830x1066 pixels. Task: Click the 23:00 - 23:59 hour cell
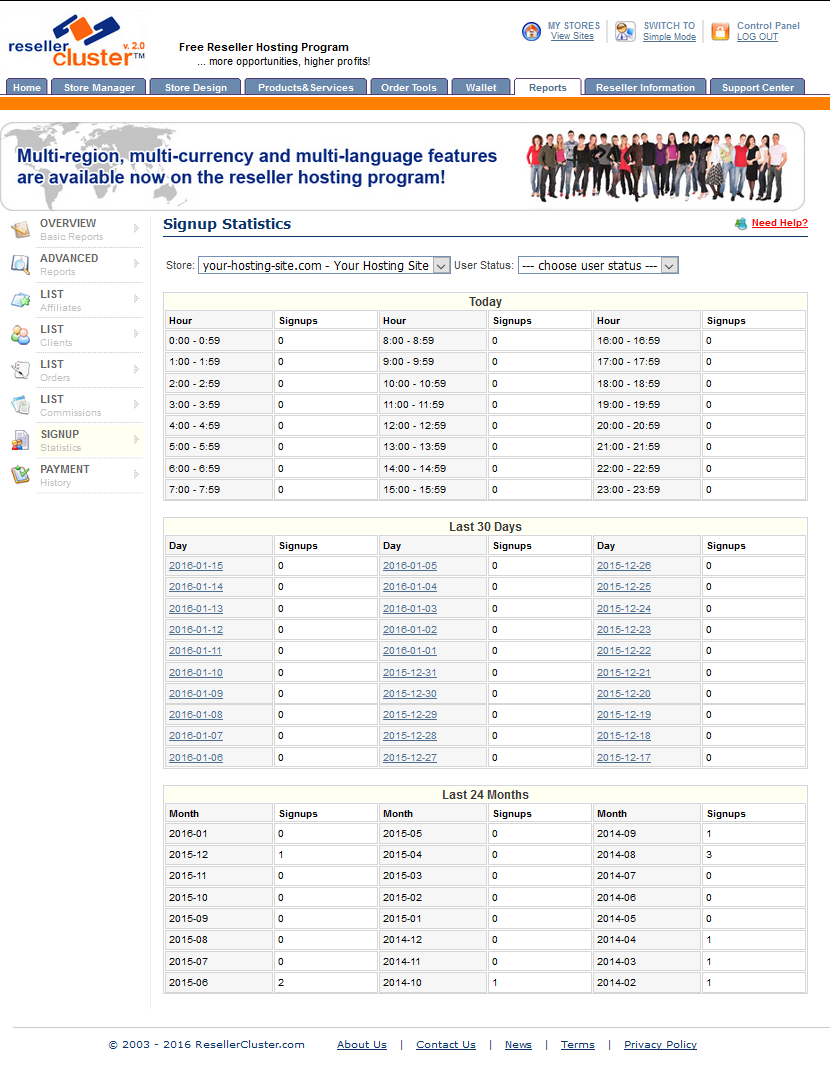tap(646, 489)
